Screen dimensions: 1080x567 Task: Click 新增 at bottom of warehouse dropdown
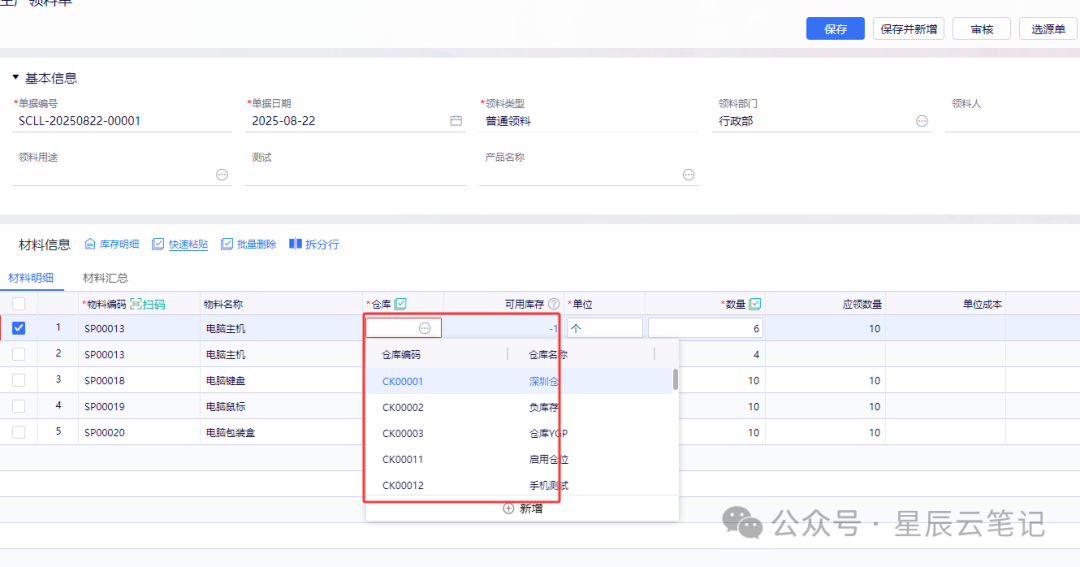click(523, 508)
